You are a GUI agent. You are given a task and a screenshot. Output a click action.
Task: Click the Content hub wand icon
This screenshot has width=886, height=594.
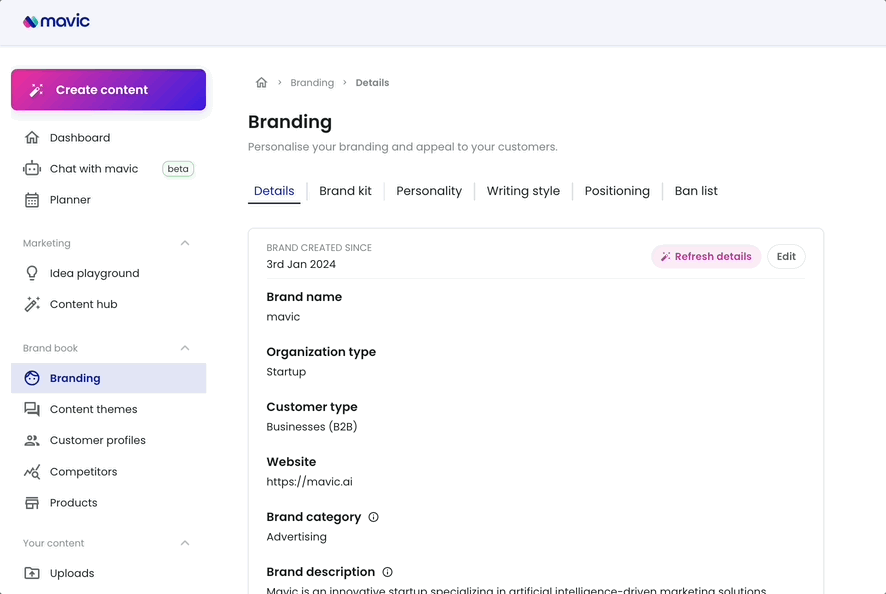32,304
